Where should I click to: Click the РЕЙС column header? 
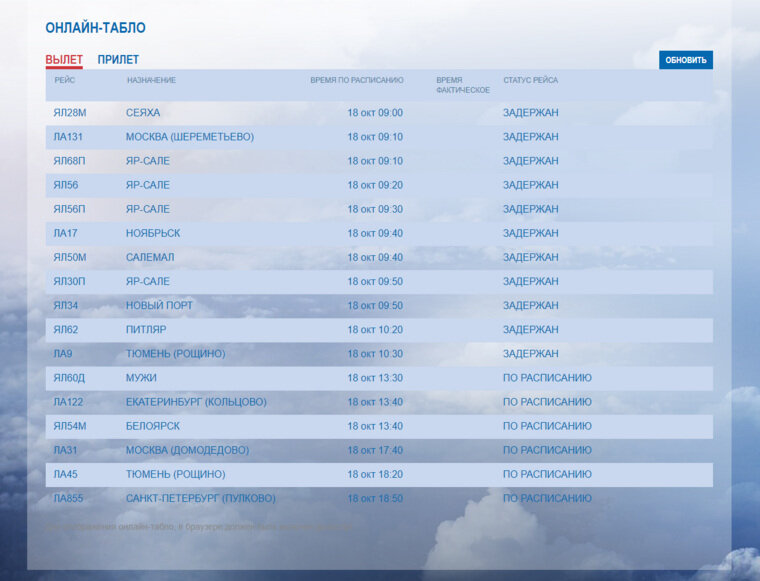pyautogui.click(x=64, y=80)
